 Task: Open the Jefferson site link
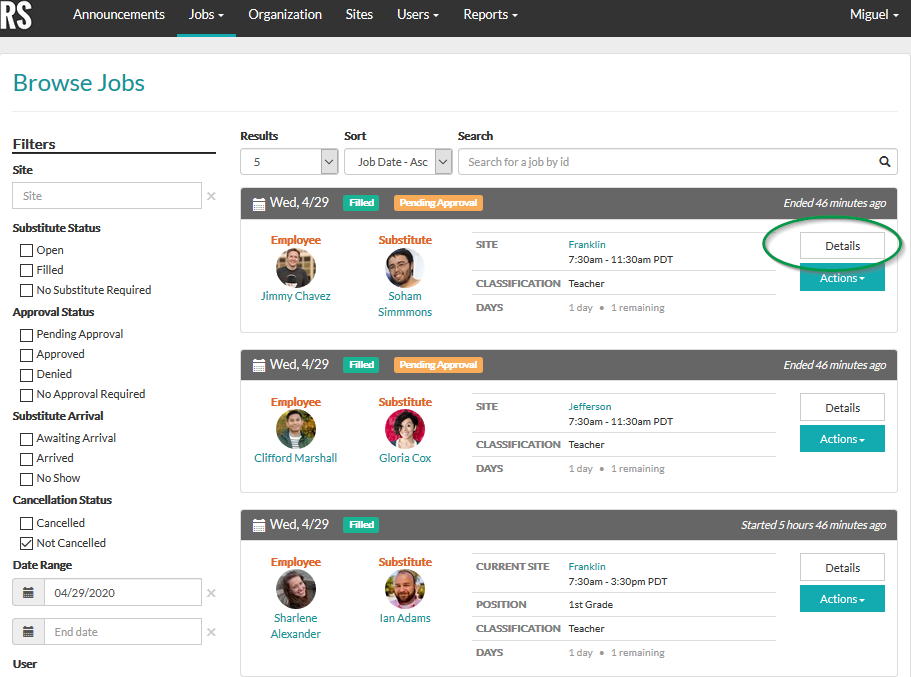[x=590, y=407]
